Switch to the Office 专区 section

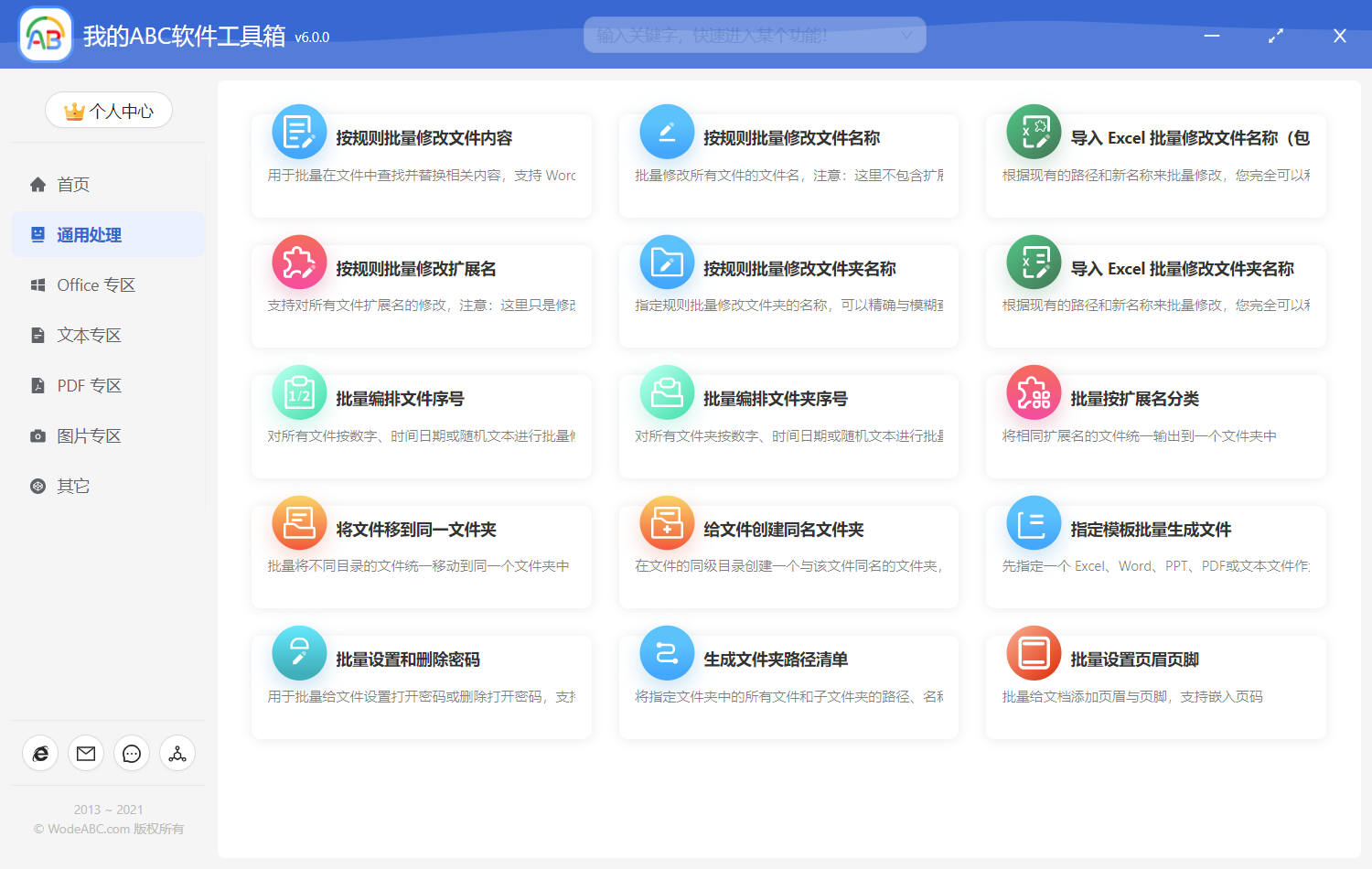95,284
